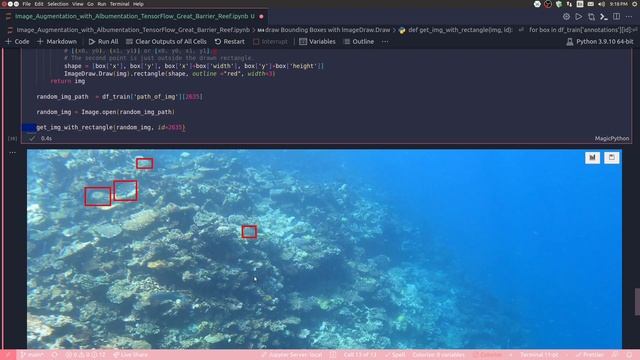Click Jupyter Server: local in status bar

[x=291, y=355]
